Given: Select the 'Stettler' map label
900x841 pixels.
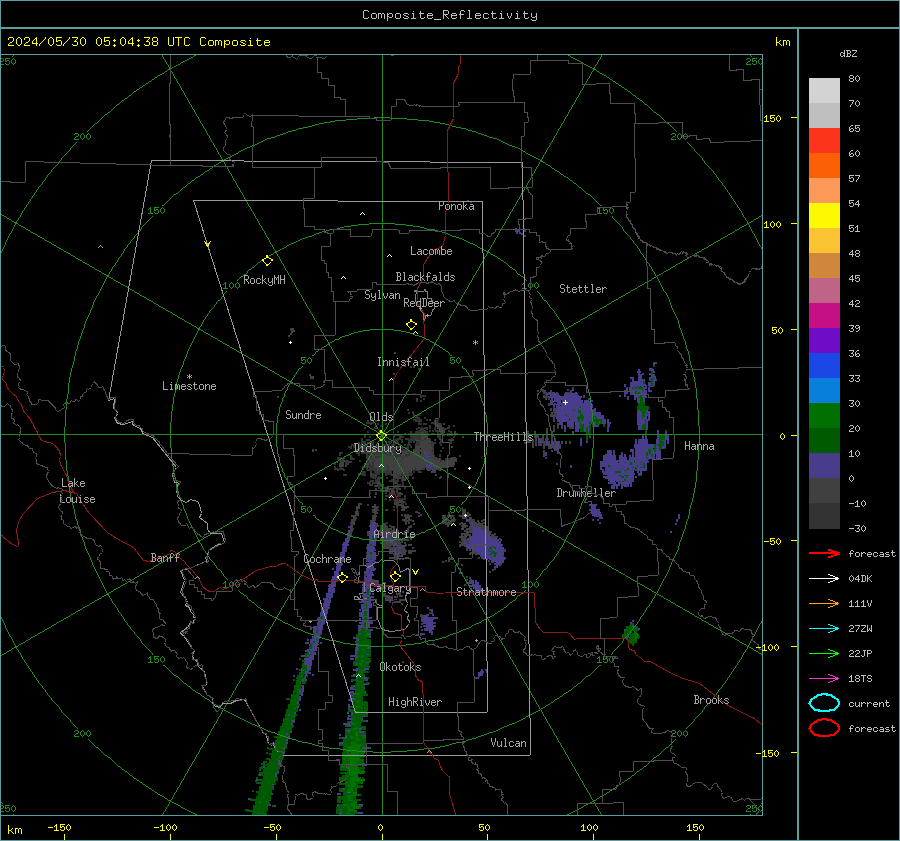Looking at the screenshot, I should [x=583, y=289].
